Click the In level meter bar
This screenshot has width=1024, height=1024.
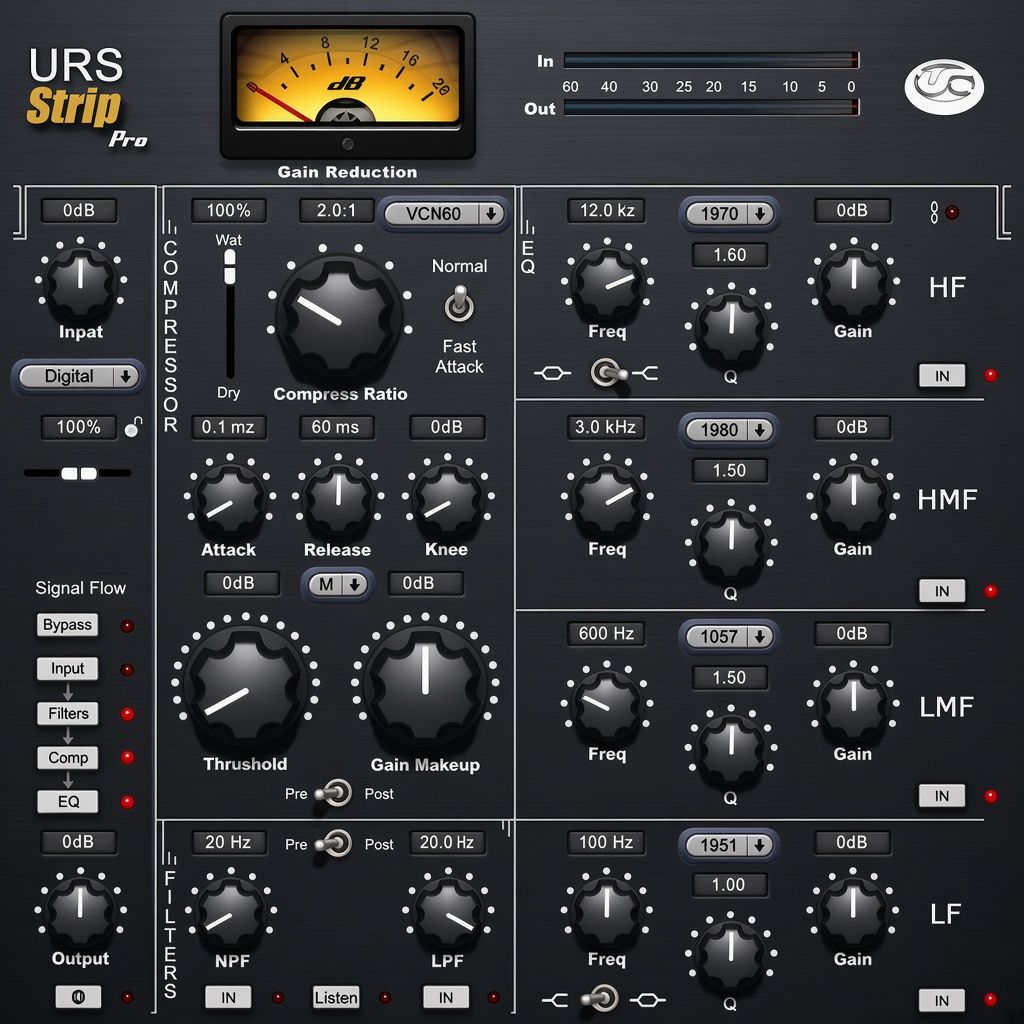click(x=711, y=61)
